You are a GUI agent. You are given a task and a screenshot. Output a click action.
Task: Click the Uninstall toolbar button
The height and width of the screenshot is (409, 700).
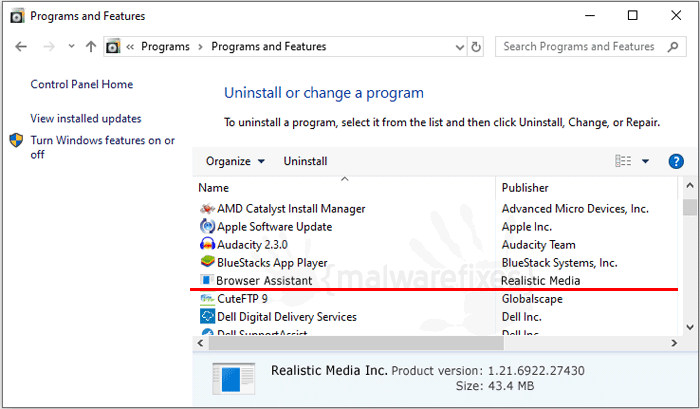[305, 161]
